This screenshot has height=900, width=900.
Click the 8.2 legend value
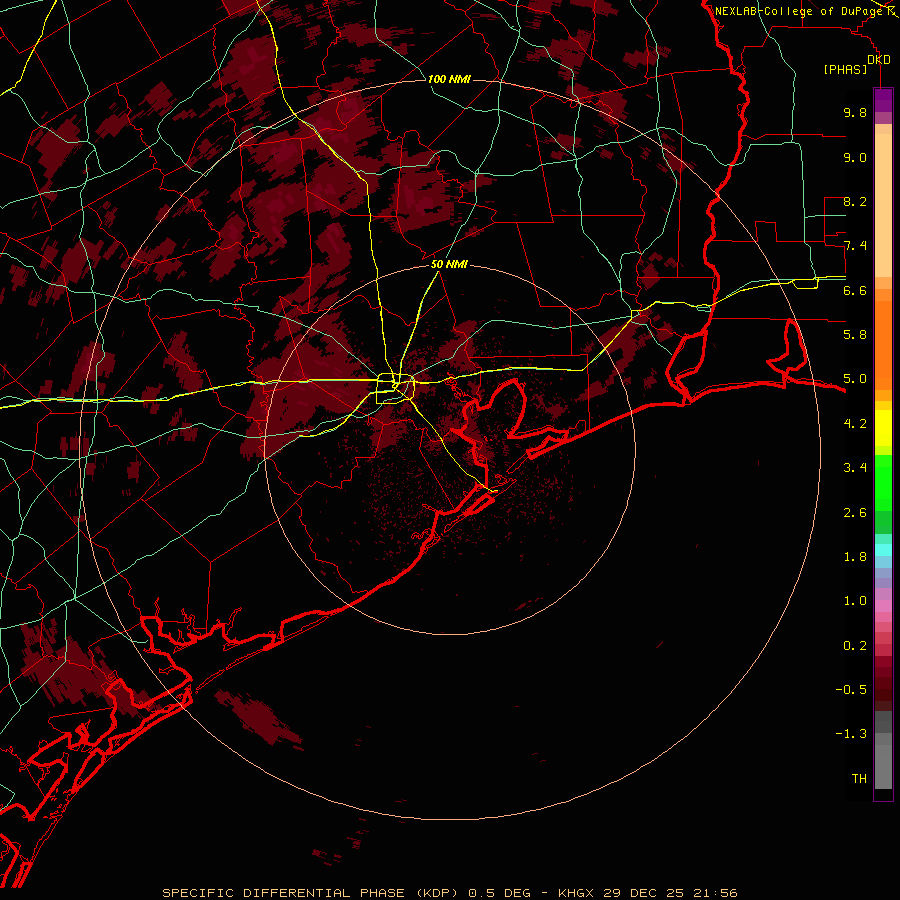coord(855,201)
